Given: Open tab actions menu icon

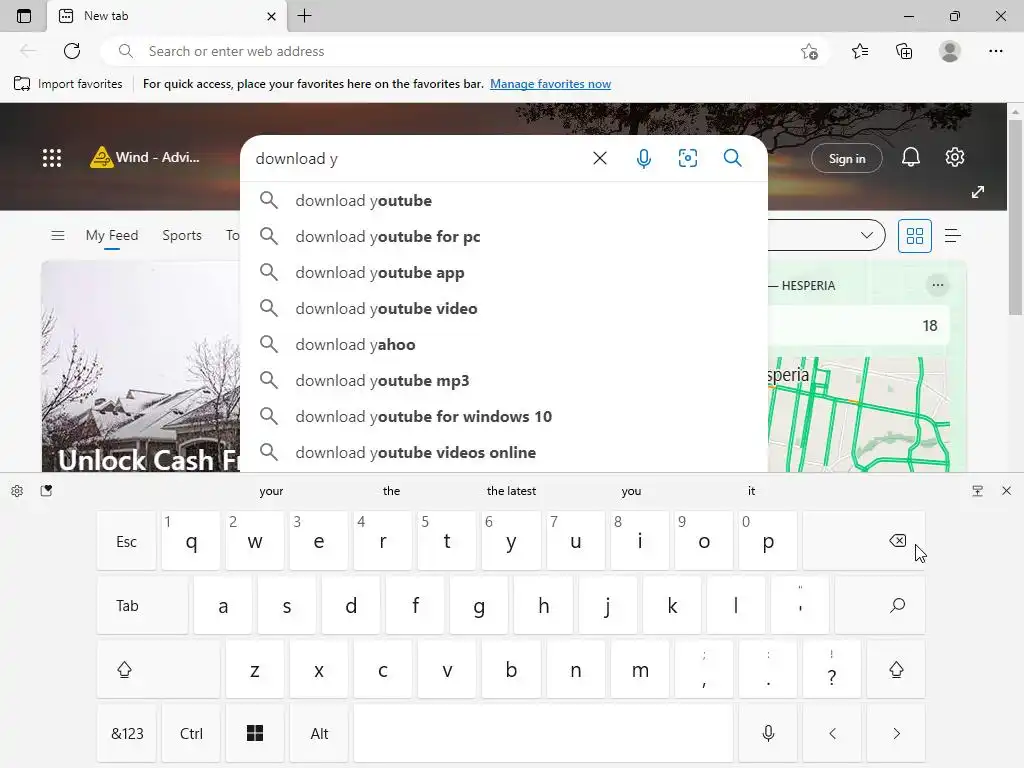Looking at the screenshot, I should point(24,16).
